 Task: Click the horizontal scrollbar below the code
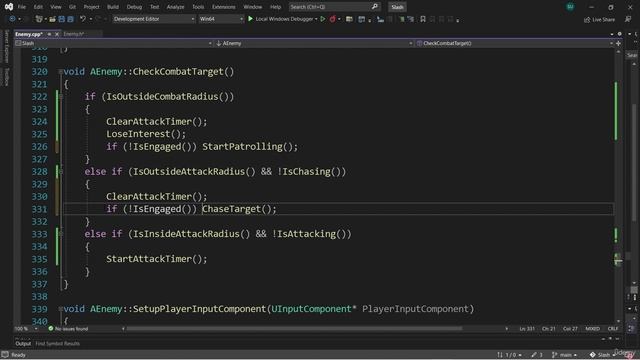(294, 329)
